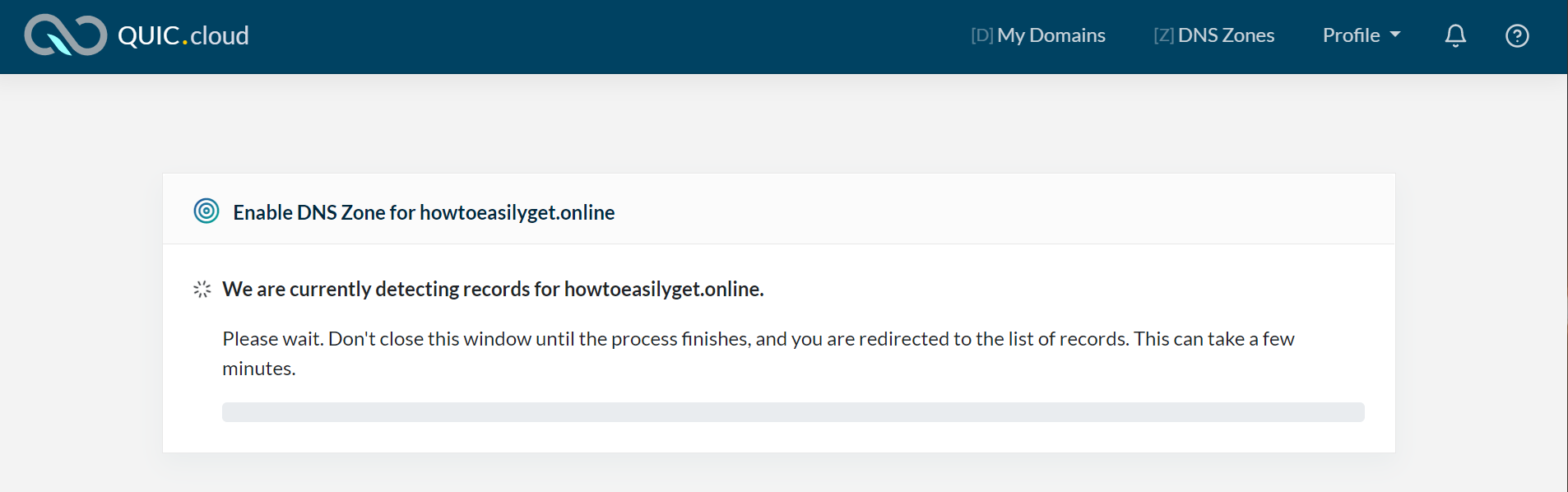Click the caret arrow next to Profile
Image resolution: width=1568 pixels, height=492 pixels.
coord(1395,35)
